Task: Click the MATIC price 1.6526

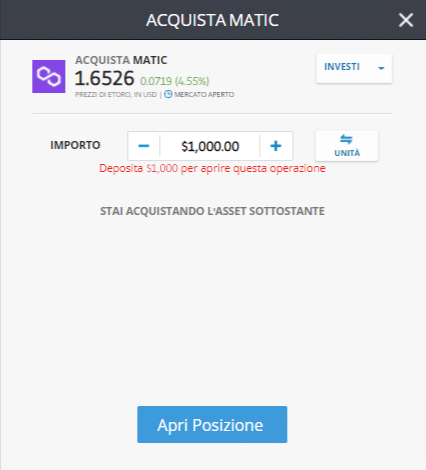Action: pyautogui.click(x=104, y=78)
